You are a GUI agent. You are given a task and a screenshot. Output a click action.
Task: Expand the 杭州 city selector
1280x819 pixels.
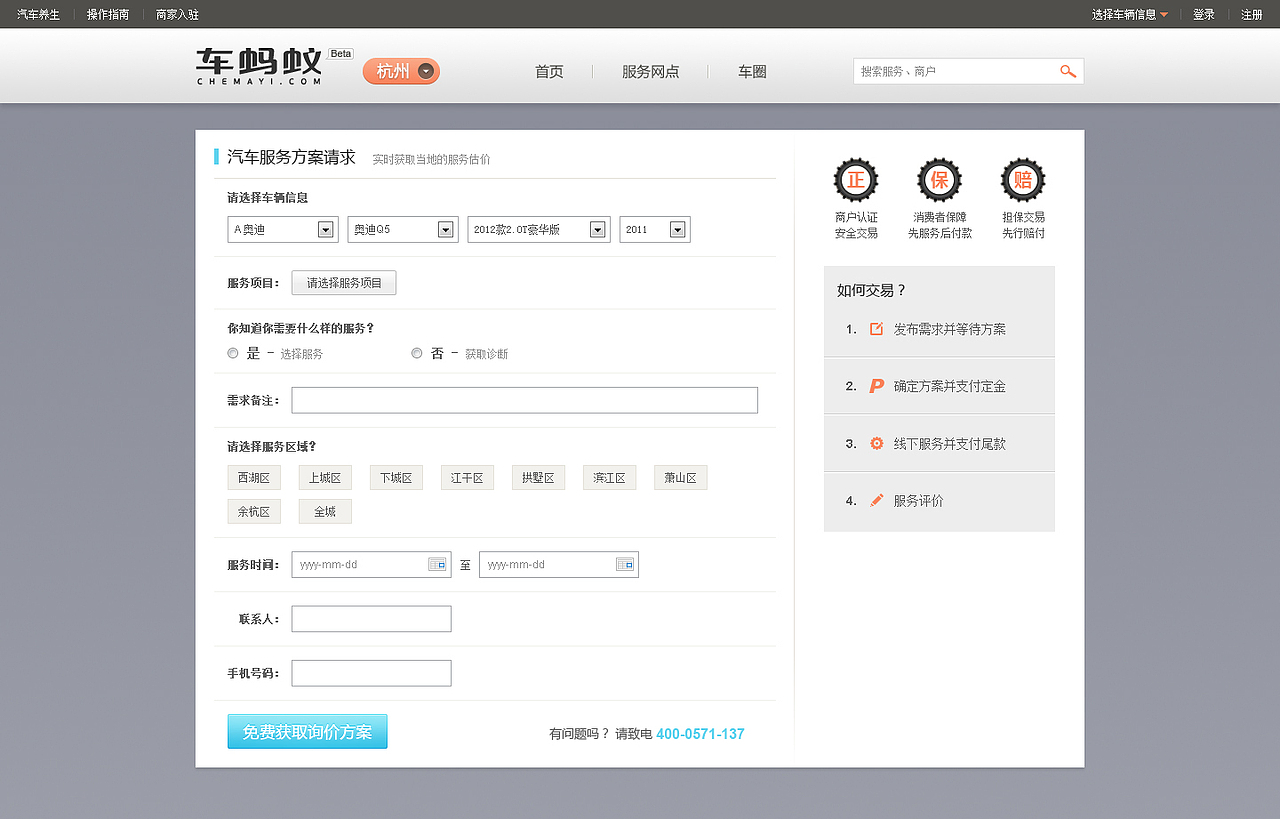[x=425, y=71]
